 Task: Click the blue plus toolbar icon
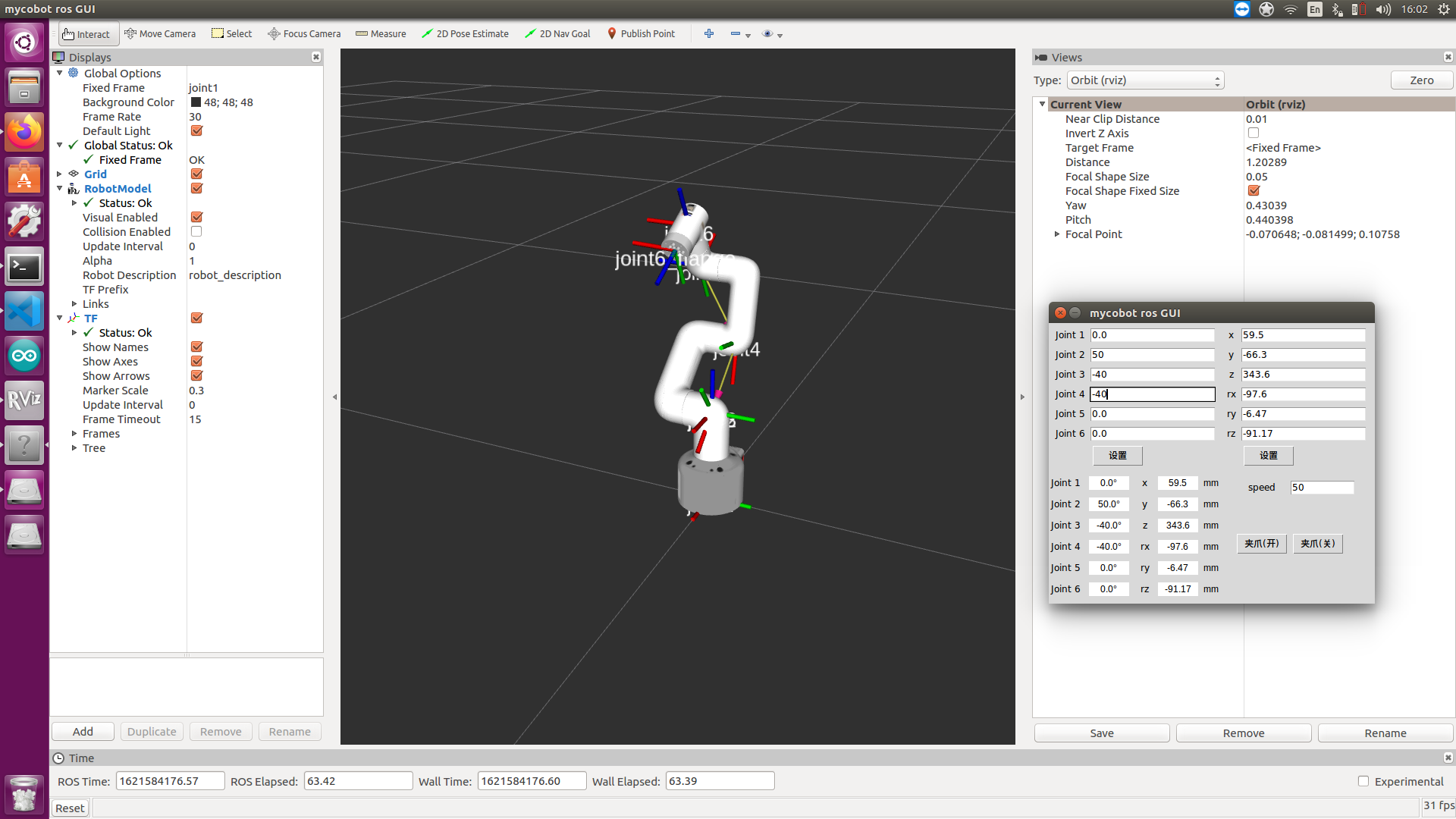coord(709,33)
